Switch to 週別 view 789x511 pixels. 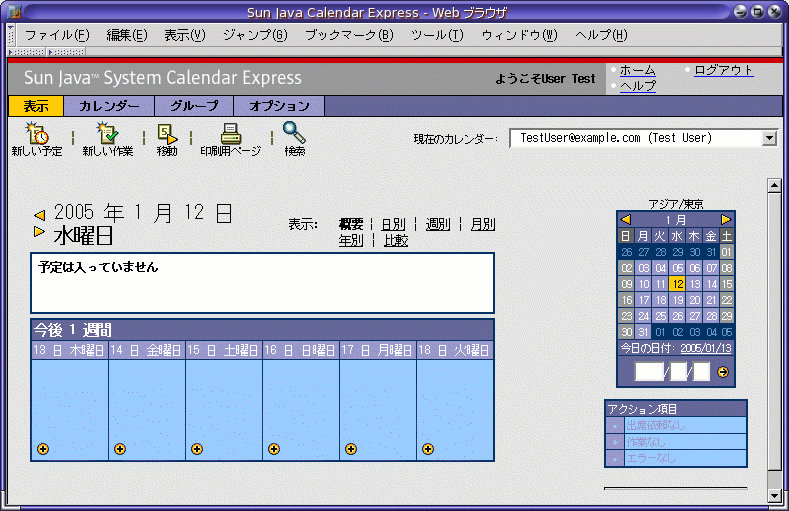438,224
